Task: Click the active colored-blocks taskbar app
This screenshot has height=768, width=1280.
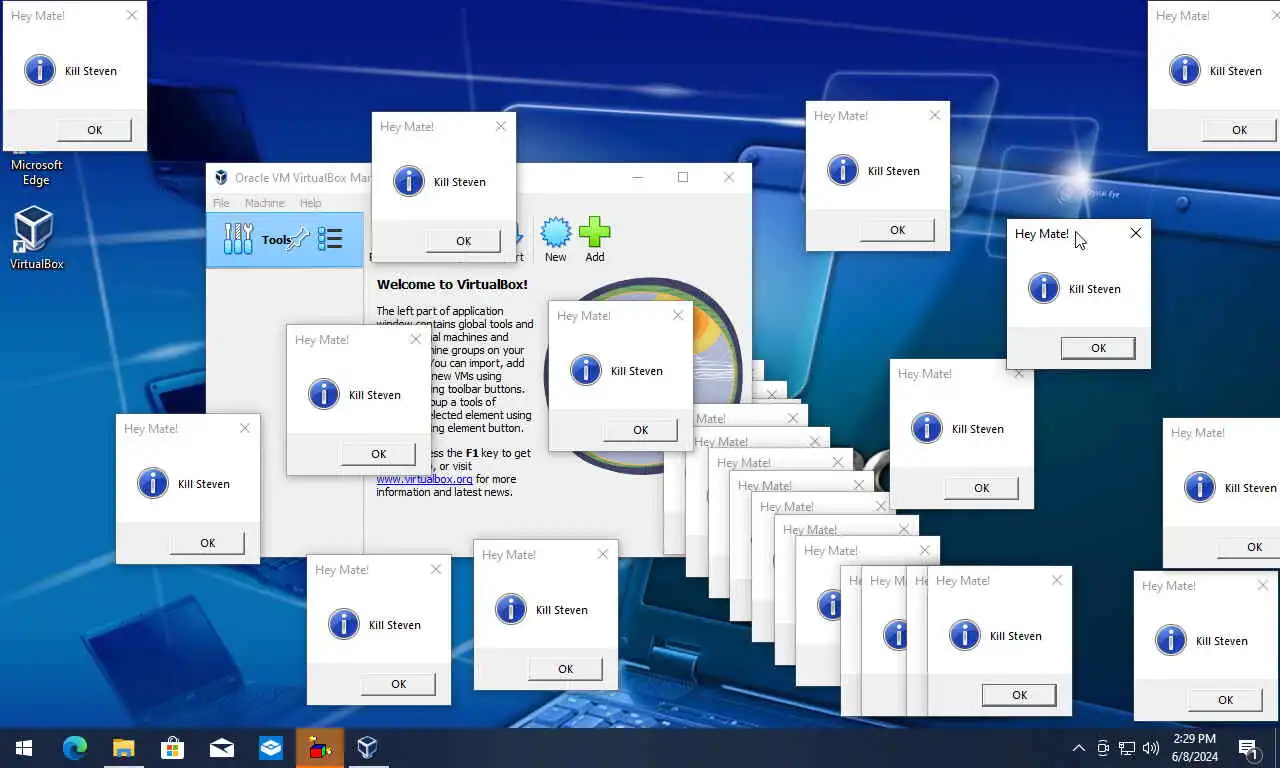Action: tap(319, 747)
